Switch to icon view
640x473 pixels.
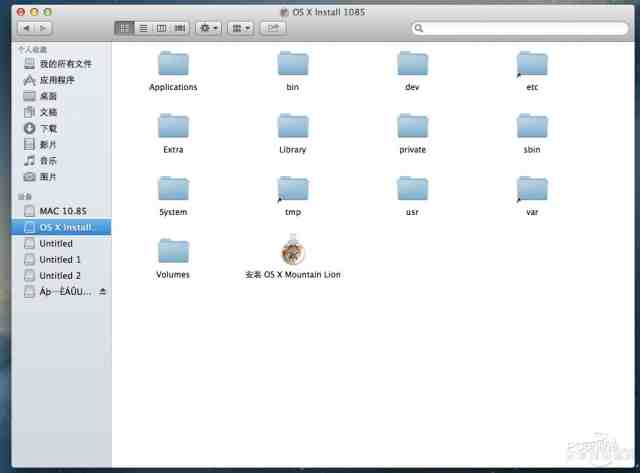(124, 28)
